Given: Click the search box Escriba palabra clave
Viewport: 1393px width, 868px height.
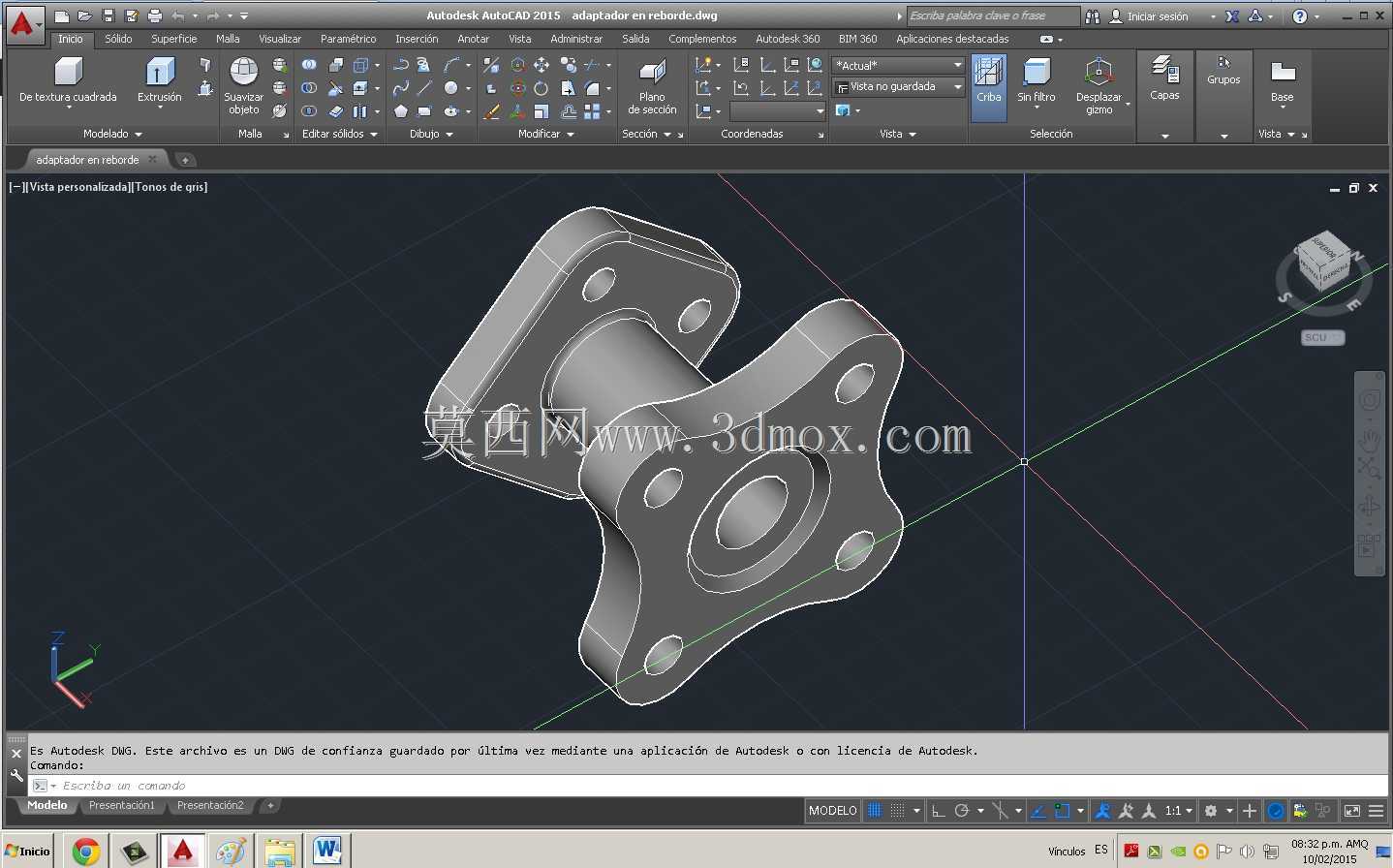Looking at the screenshot, I should [992, 15].
